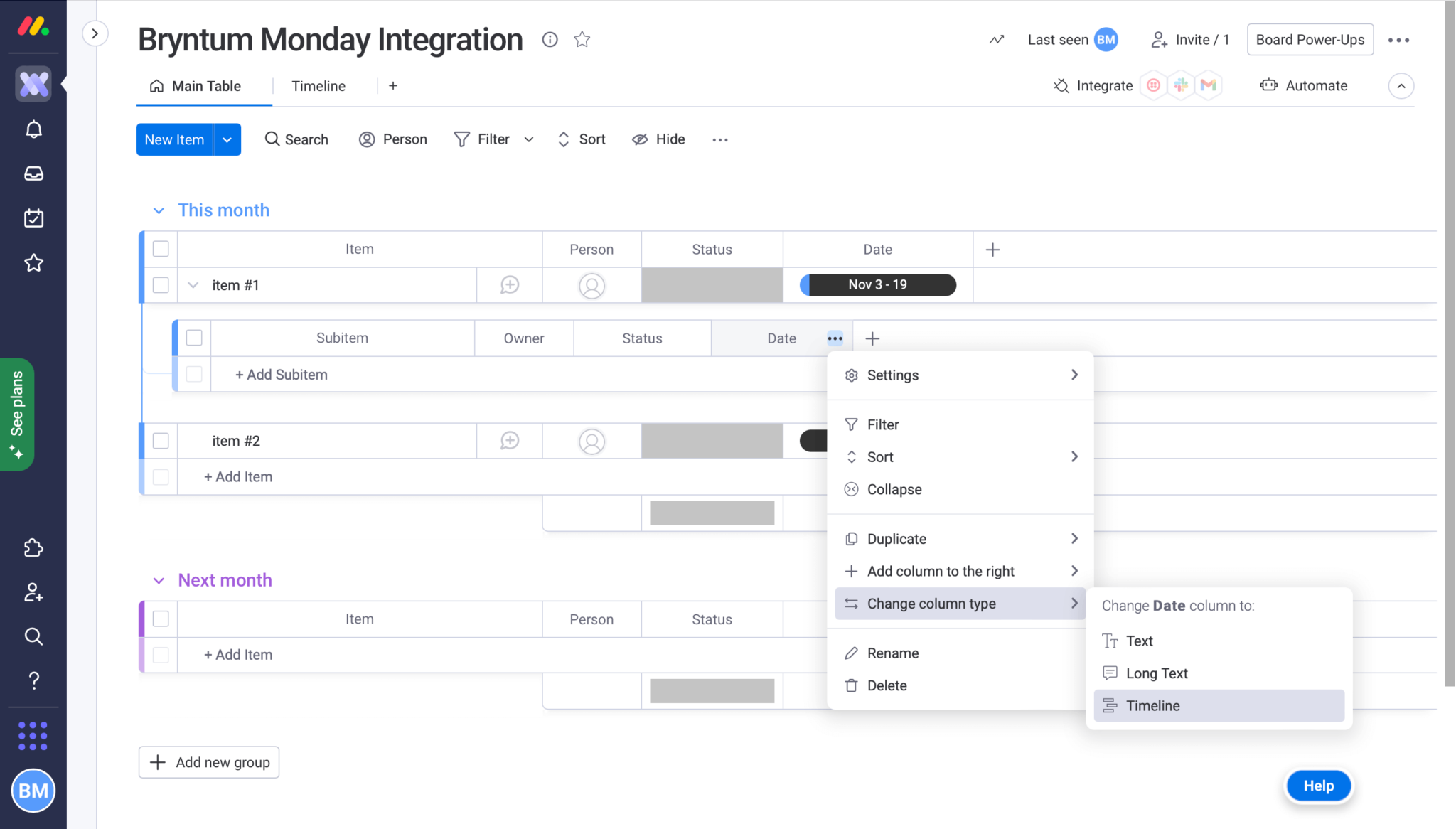Viewport: 1456px width, 829px height.
Task: Start conversation on item #1
Action: point(510,285)
